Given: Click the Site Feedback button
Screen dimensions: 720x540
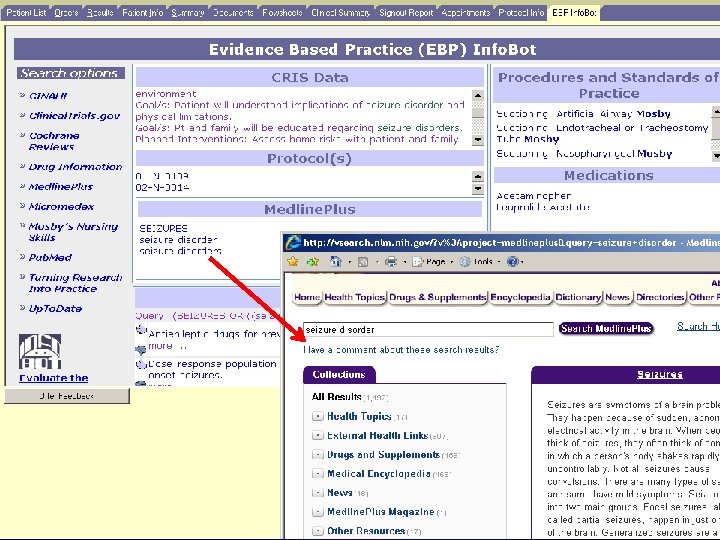Looking at the screenshot, I should [67, 396].
